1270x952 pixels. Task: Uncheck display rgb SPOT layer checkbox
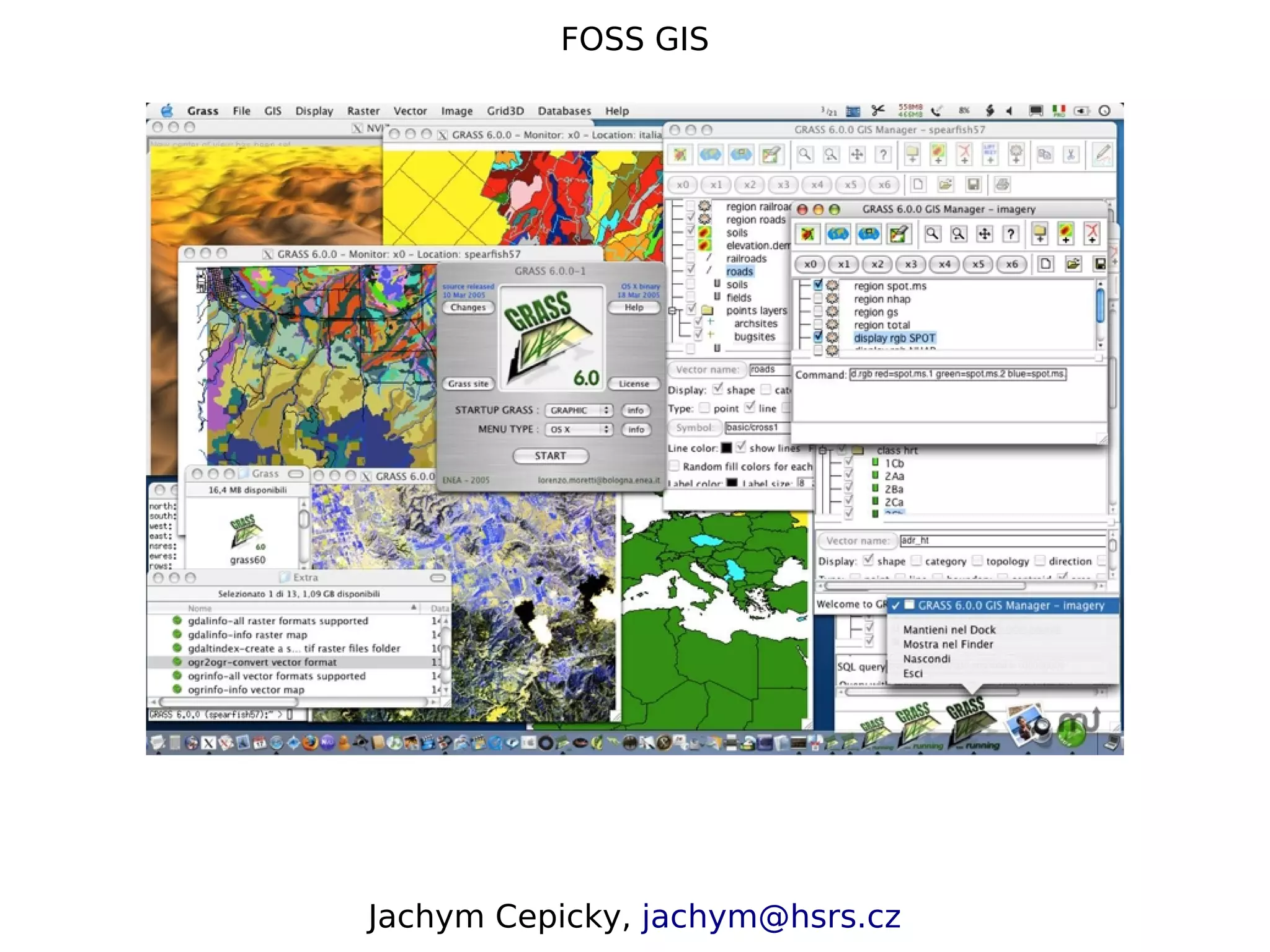click(x=818, y=337)
